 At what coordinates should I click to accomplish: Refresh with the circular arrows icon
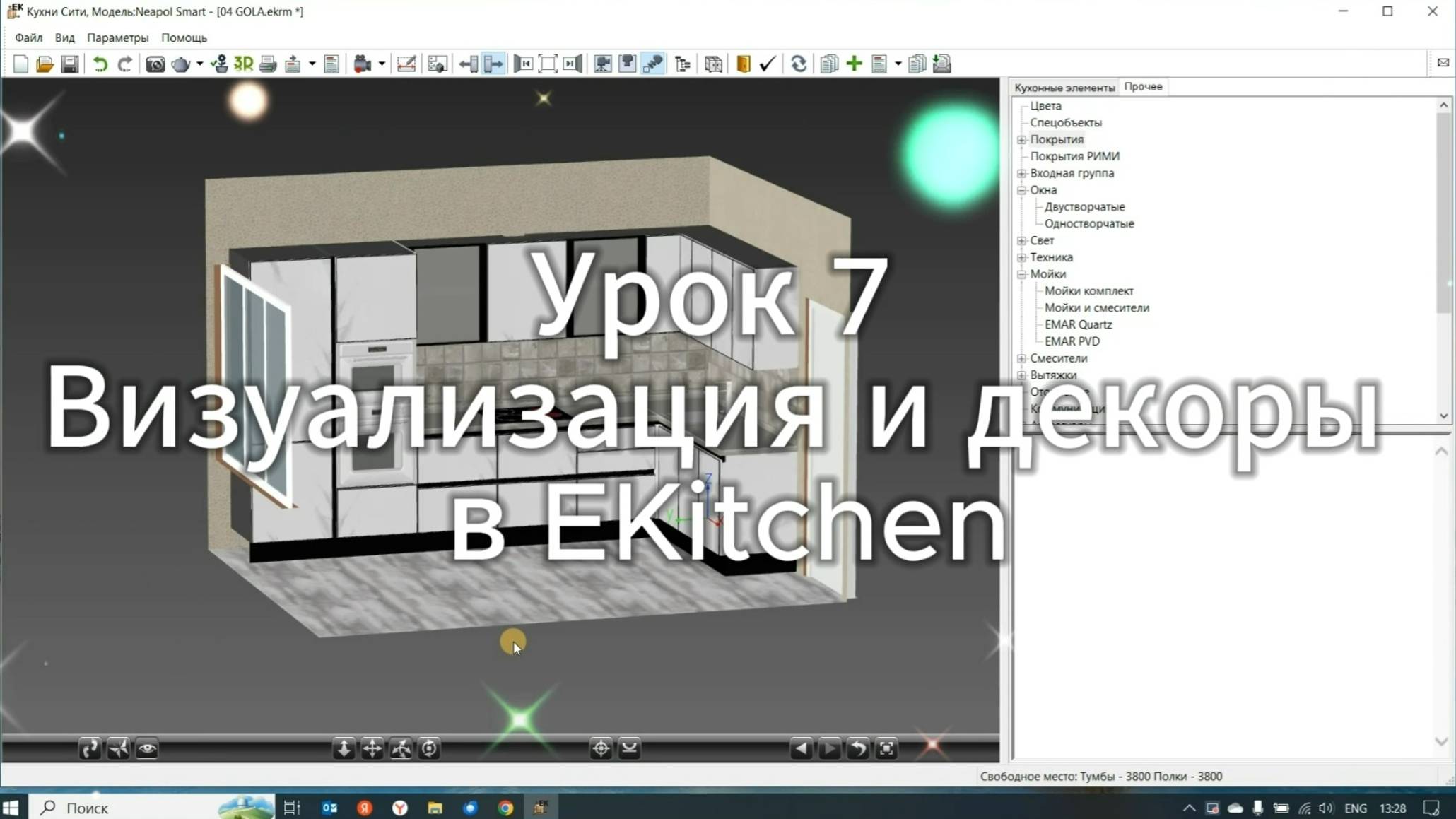799,64
